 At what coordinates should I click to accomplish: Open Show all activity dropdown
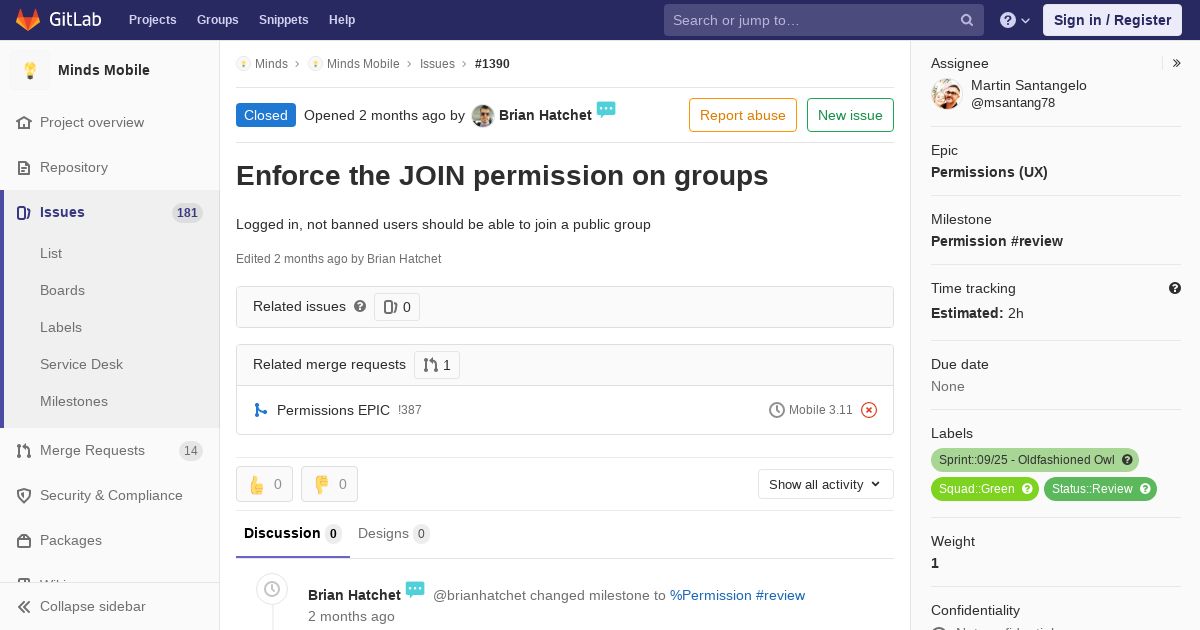coord(826,484)
